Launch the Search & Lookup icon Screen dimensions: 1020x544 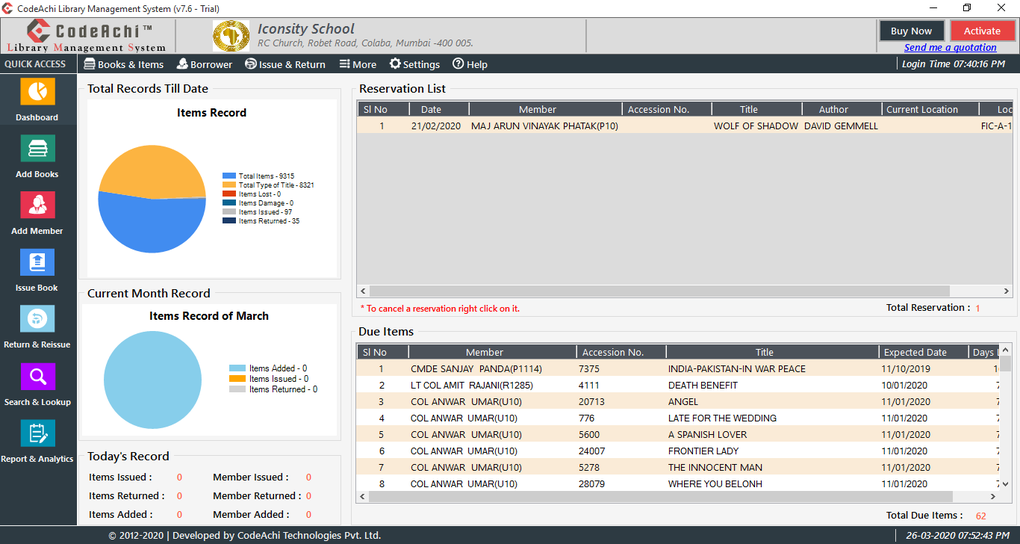37,377
